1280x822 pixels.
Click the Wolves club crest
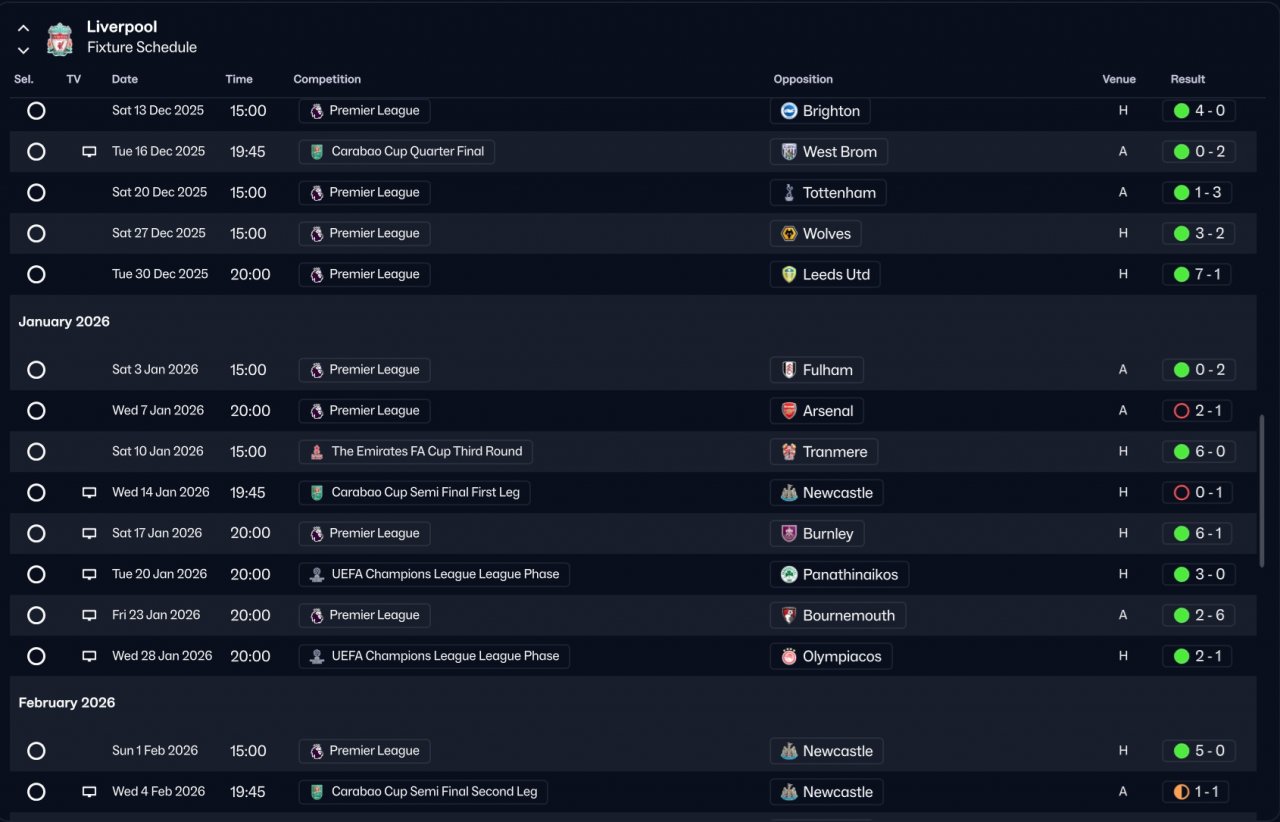(789, 234)
